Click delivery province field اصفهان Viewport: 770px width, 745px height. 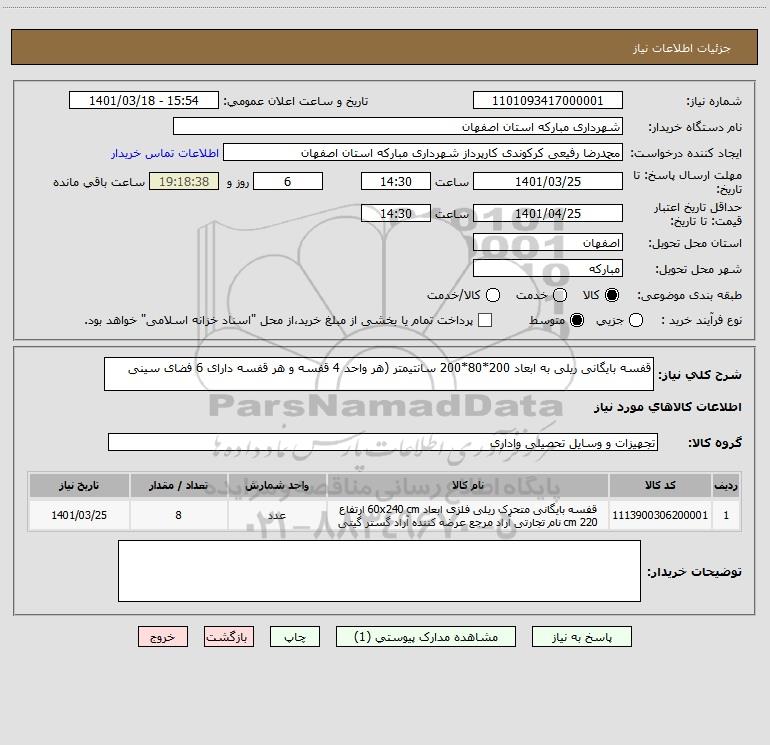click(x=548, y=242)
